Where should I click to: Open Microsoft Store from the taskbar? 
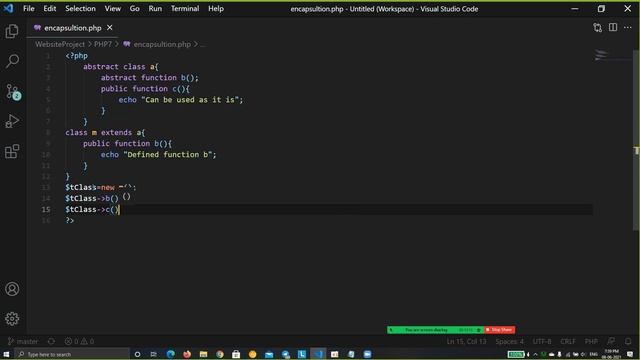(236, 354)
